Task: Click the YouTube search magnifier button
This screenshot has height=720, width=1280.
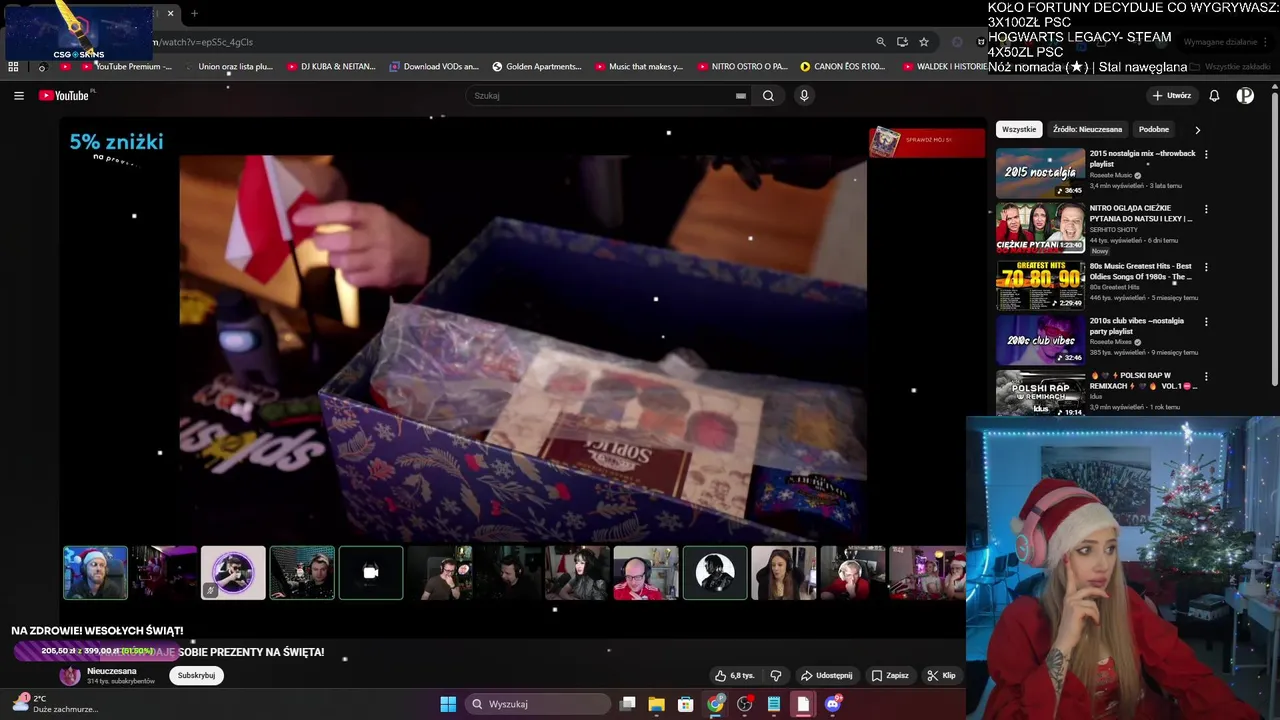Action: 768,96
